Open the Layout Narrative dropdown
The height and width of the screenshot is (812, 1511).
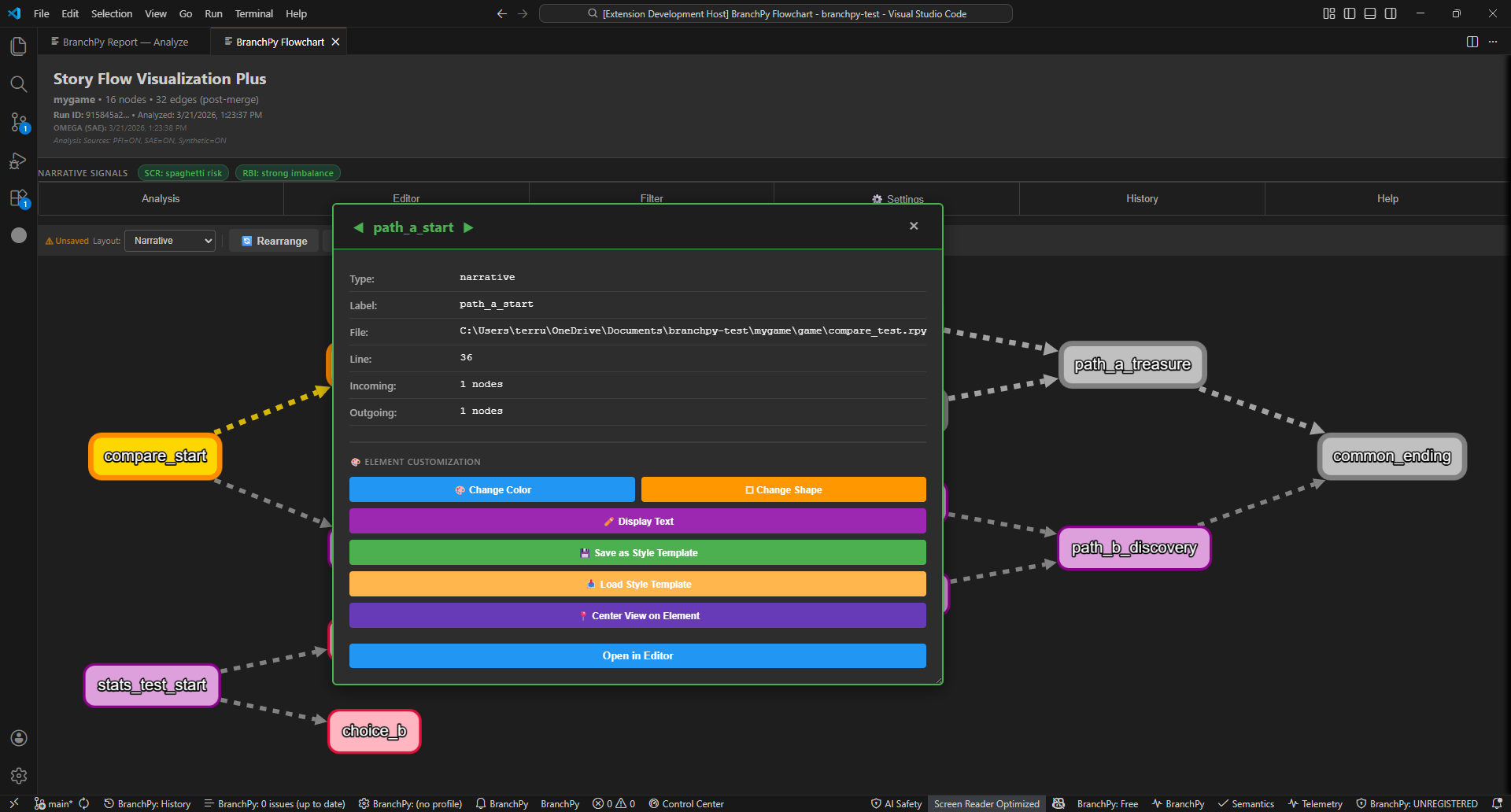[x=170, y=241]
